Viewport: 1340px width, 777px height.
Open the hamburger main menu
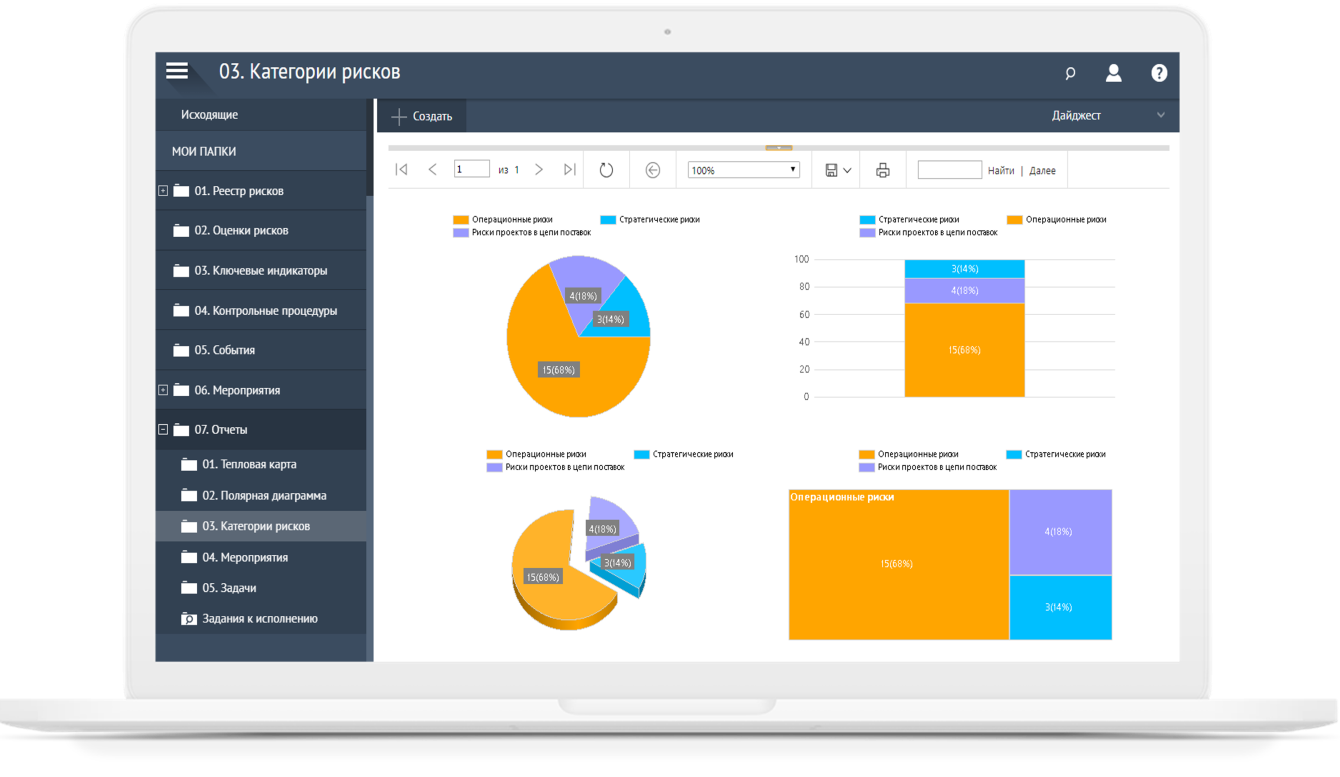(x=177, y=71)
